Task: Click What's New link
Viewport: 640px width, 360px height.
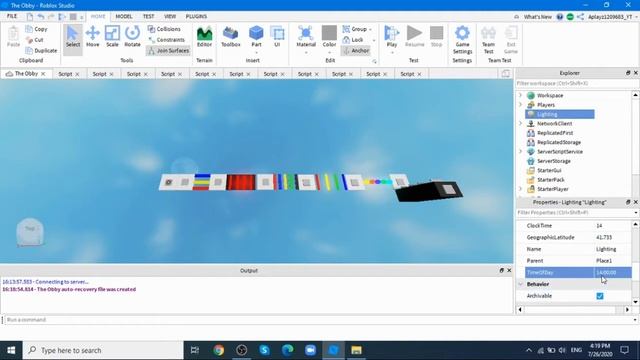Action: coord(538,17)
